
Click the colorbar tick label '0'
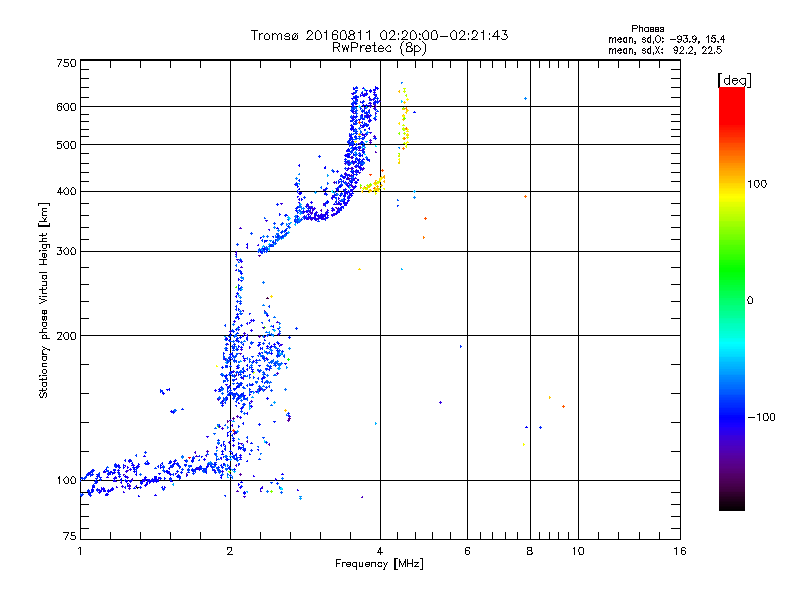pos(750,301)
